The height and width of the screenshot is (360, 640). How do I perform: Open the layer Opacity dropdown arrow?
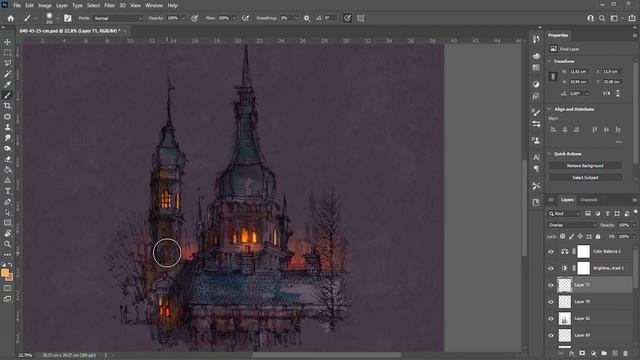pos(633,225)
